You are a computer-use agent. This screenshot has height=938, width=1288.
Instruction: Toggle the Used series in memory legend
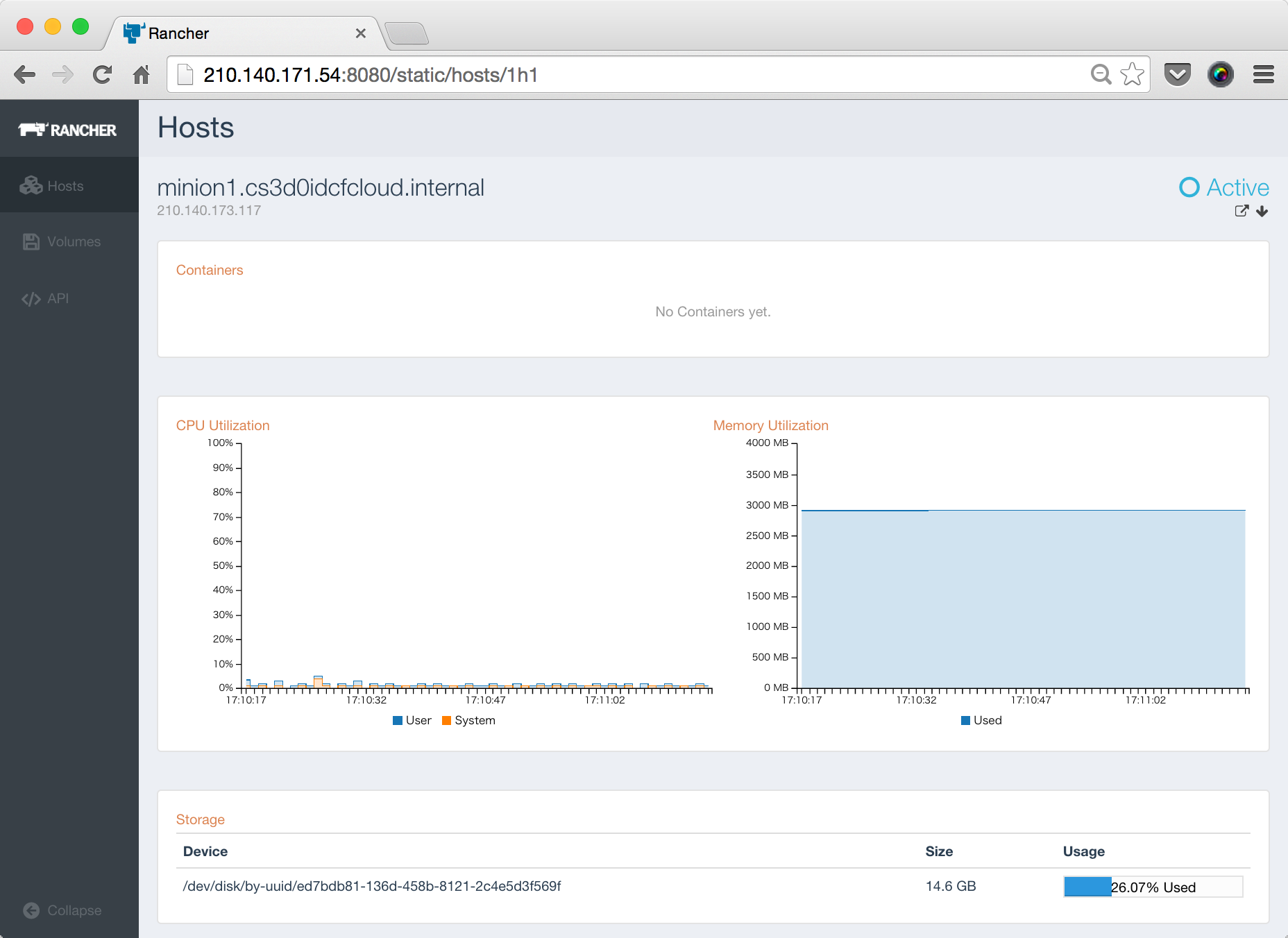click(981, 720)
